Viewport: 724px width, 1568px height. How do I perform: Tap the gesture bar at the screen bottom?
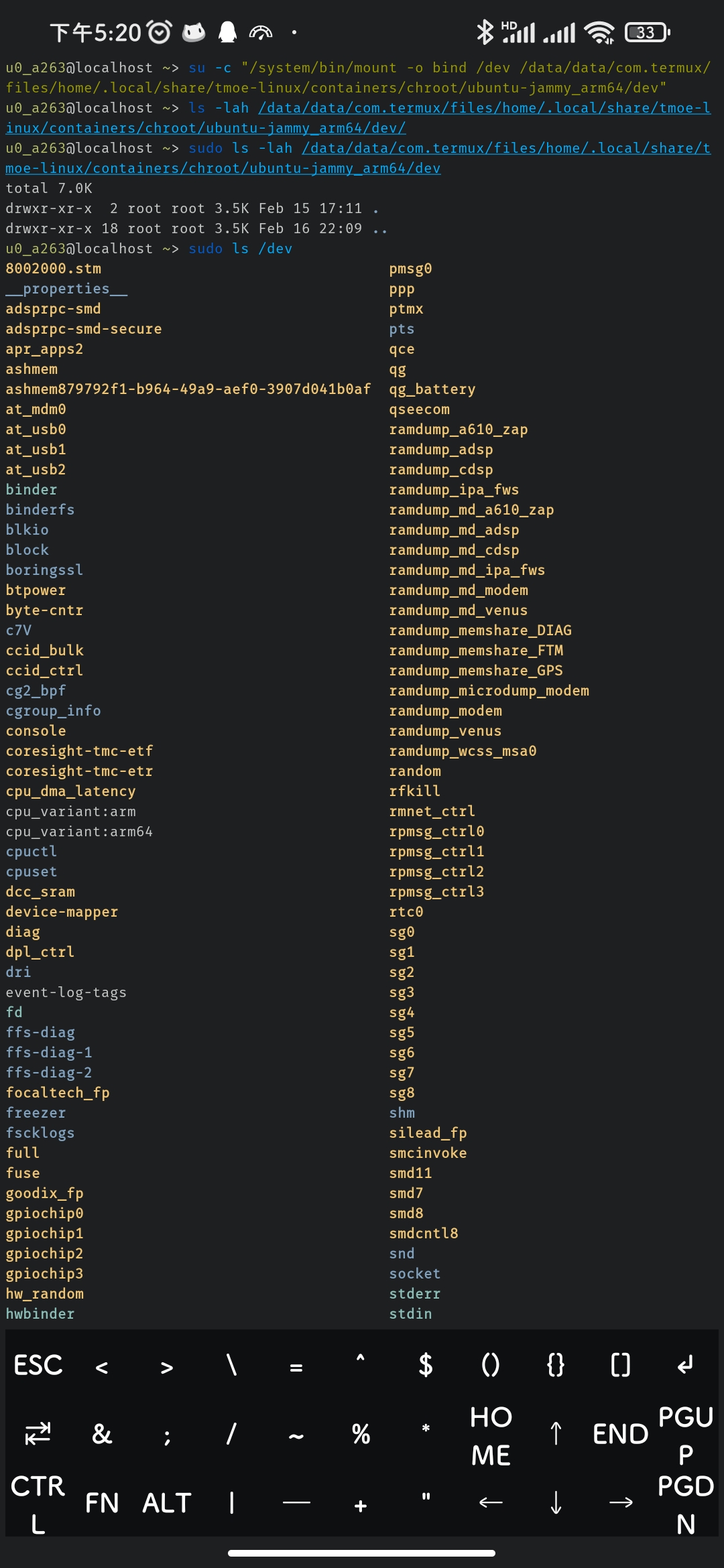click(362, 1554)
